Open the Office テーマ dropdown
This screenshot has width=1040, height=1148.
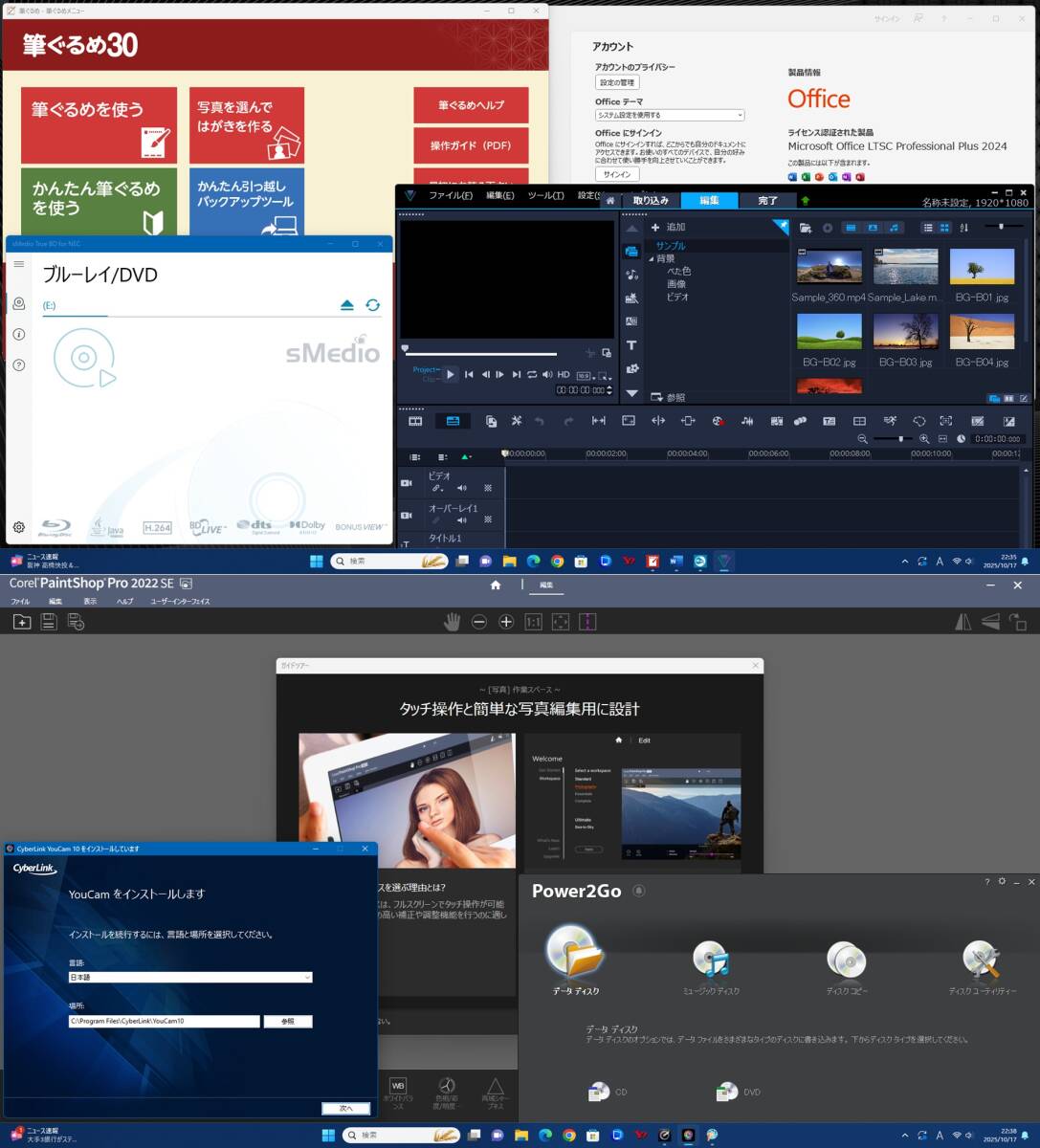pyautogui.click(x=669, y=116)
